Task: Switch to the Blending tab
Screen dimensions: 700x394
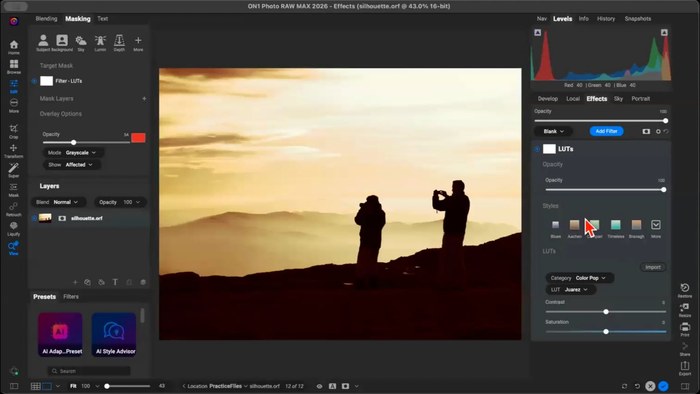Action: click(46, 19)
